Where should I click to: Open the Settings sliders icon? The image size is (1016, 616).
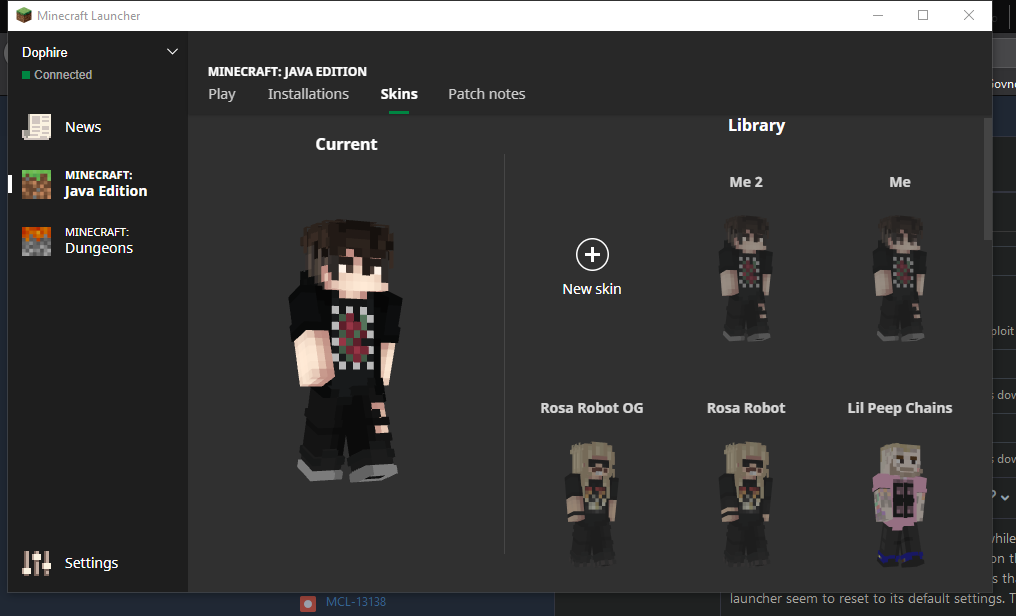point(36,563)
